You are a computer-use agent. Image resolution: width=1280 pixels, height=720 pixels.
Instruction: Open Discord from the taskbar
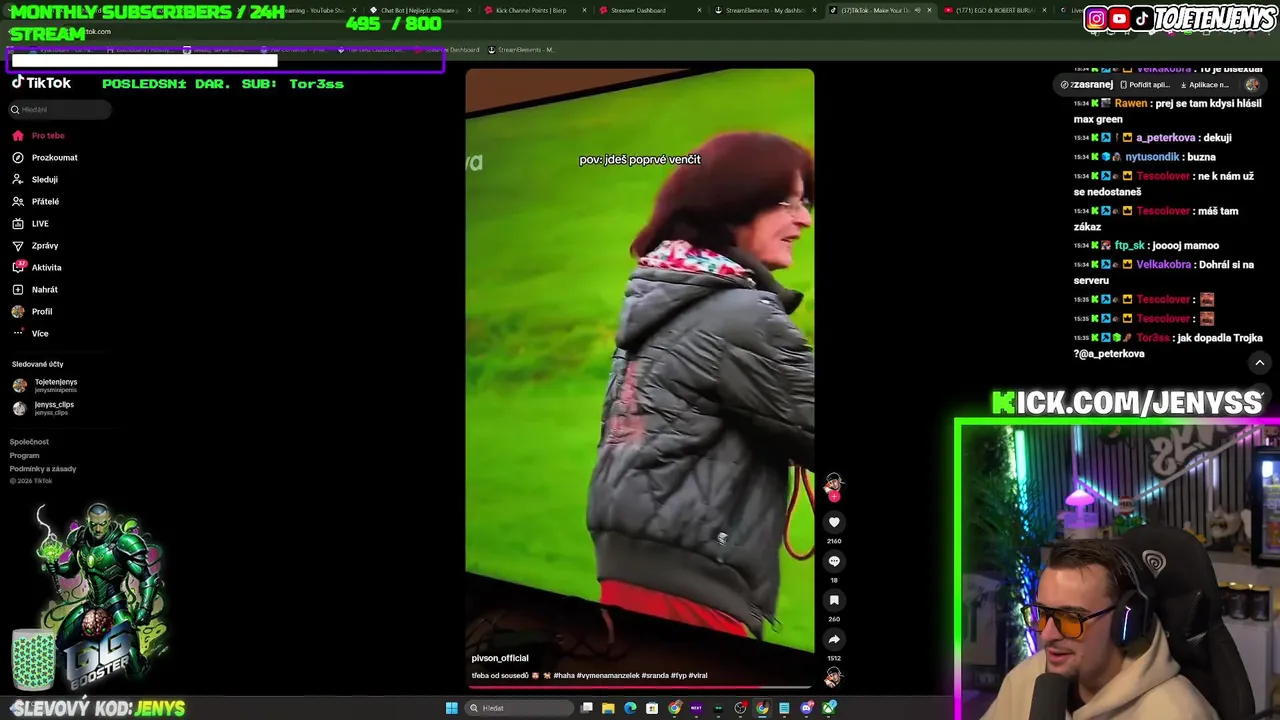807,708
